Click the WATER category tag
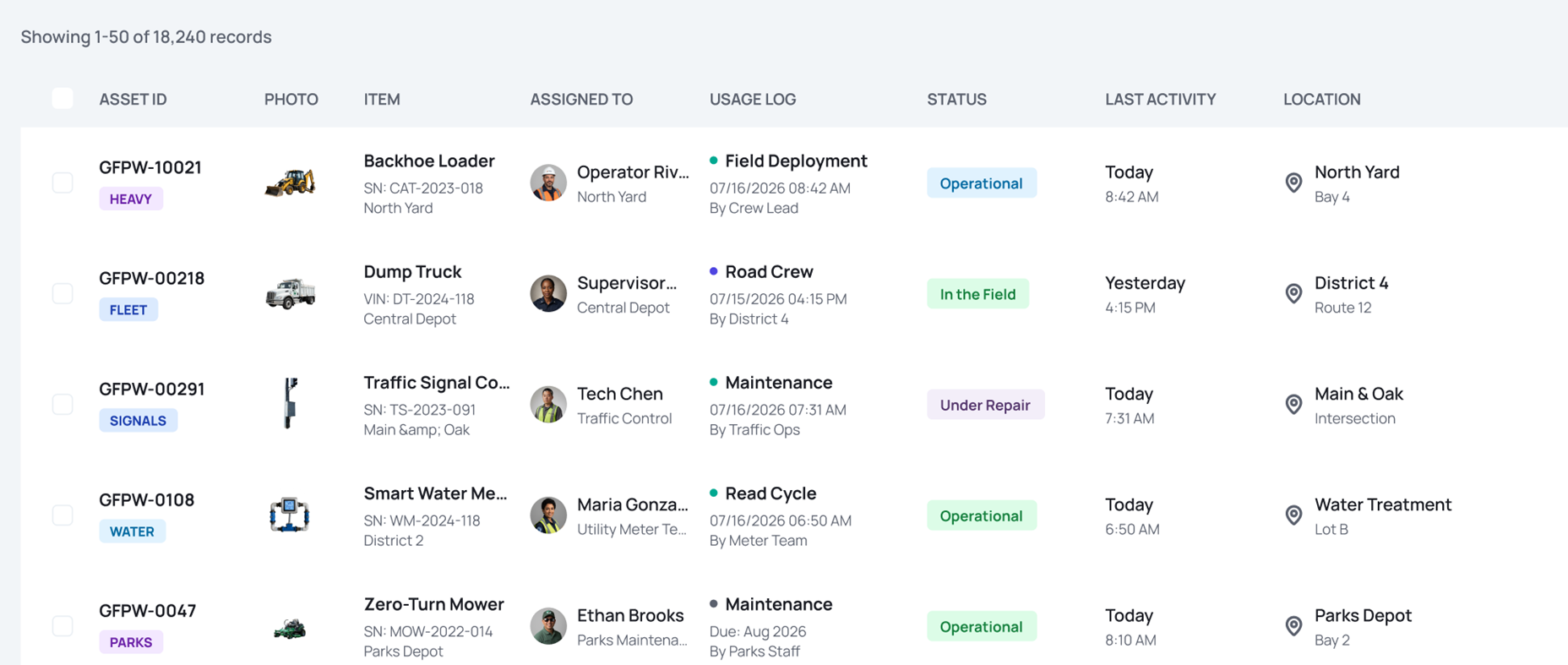This screenshot has width=1568, height=665. pyautogui.click(x=132, y=531)
